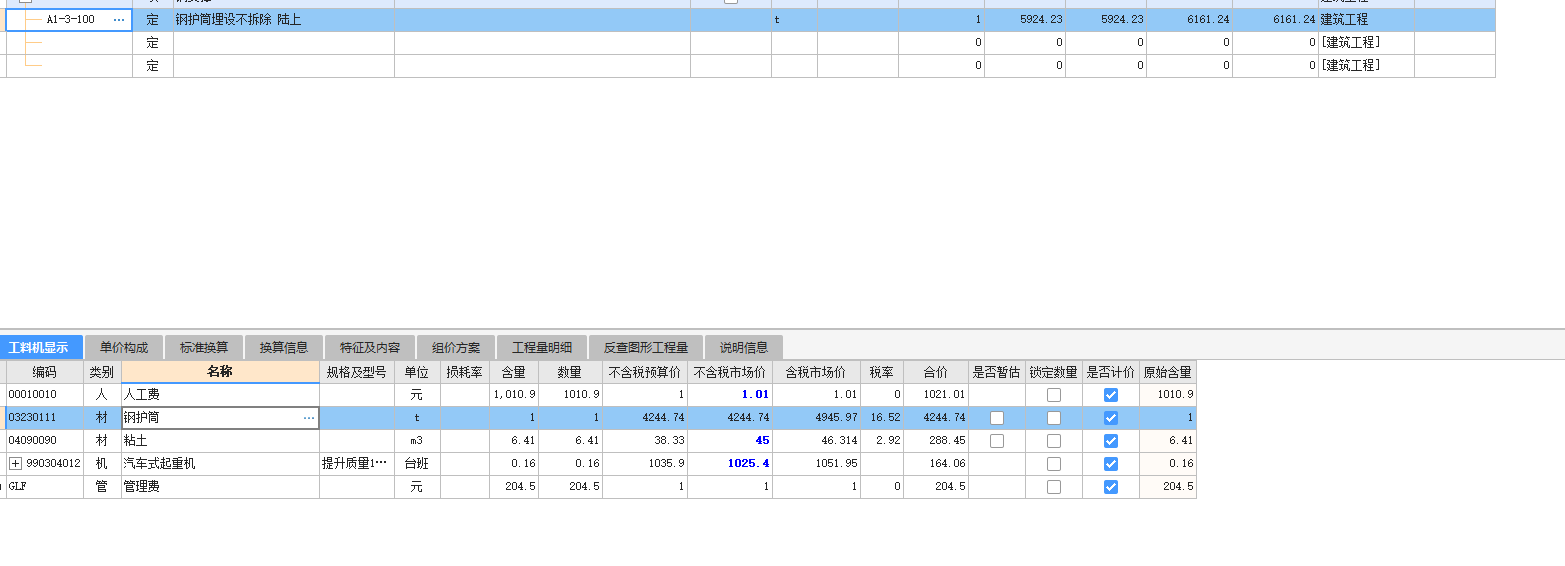Click the 不含税预算价 column header
The height and width of the screenshot is (566, 1565).
(645, 372)
